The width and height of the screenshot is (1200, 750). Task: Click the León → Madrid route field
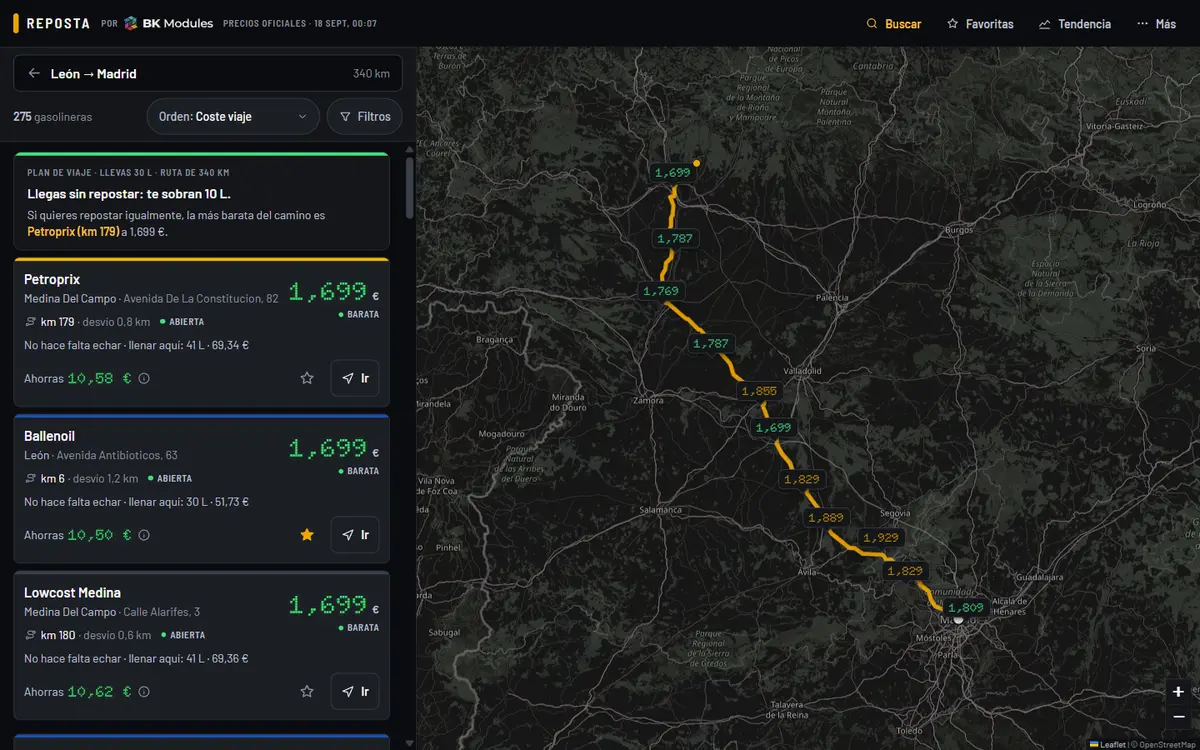pos(208,73)
